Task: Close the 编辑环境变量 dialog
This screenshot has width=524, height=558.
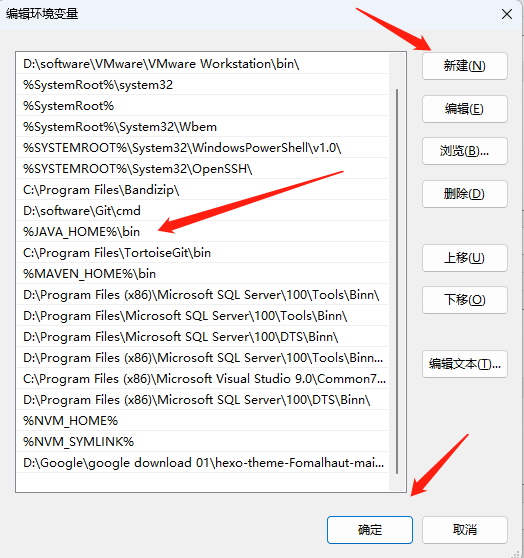Action: point(507,14)
